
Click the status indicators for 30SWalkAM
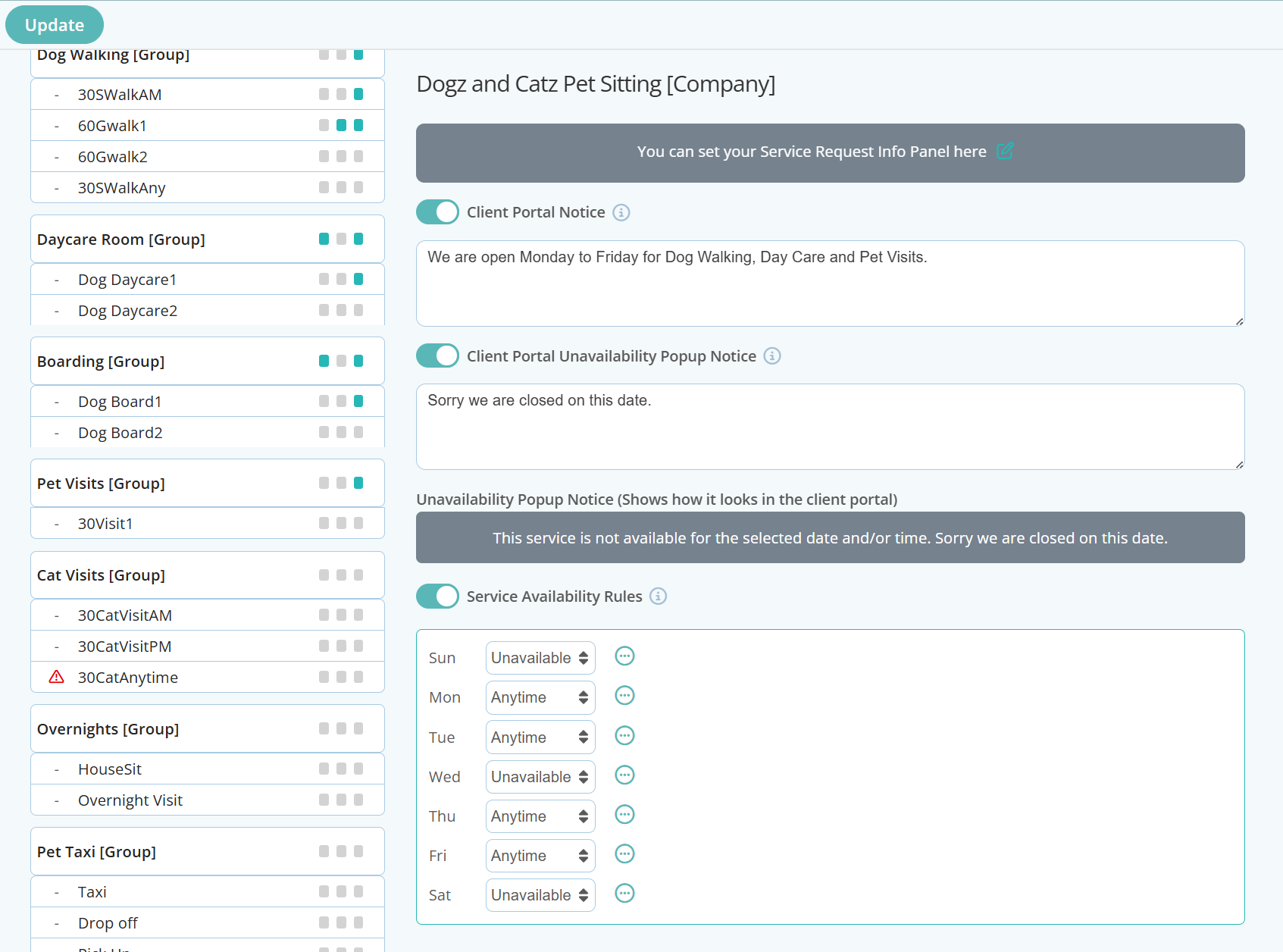click(341, 94)
